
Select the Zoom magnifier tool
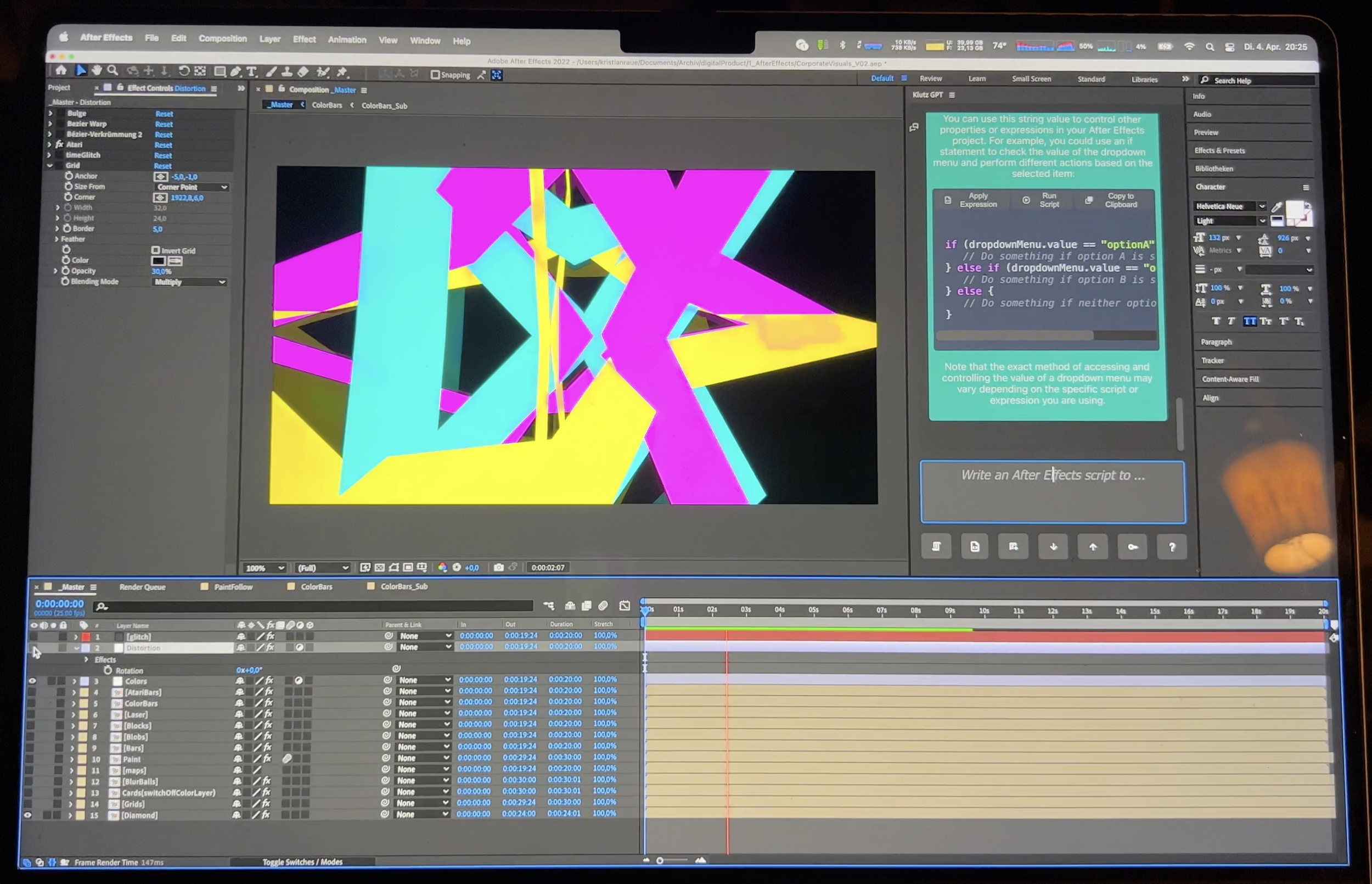click(113, 71)
